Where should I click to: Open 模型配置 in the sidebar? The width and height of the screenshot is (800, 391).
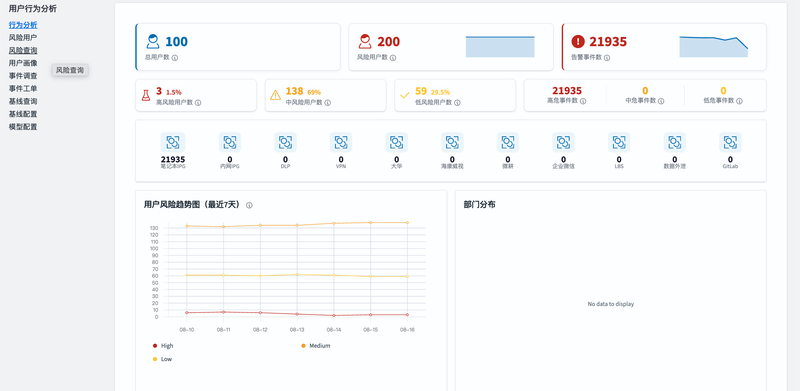click(23, 127)
